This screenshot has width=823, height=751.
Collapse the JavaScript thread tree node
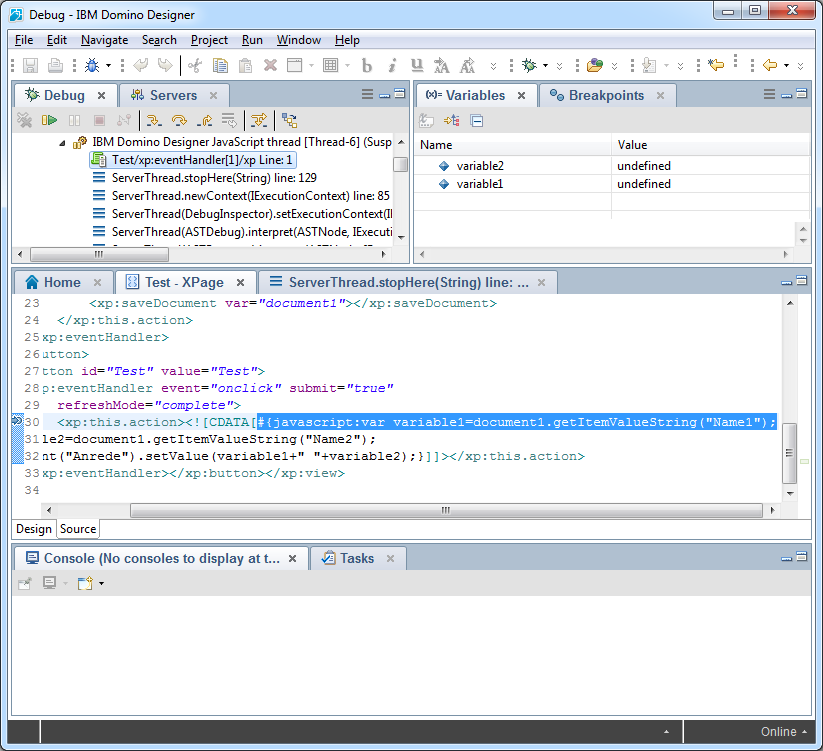click(62, 143)
